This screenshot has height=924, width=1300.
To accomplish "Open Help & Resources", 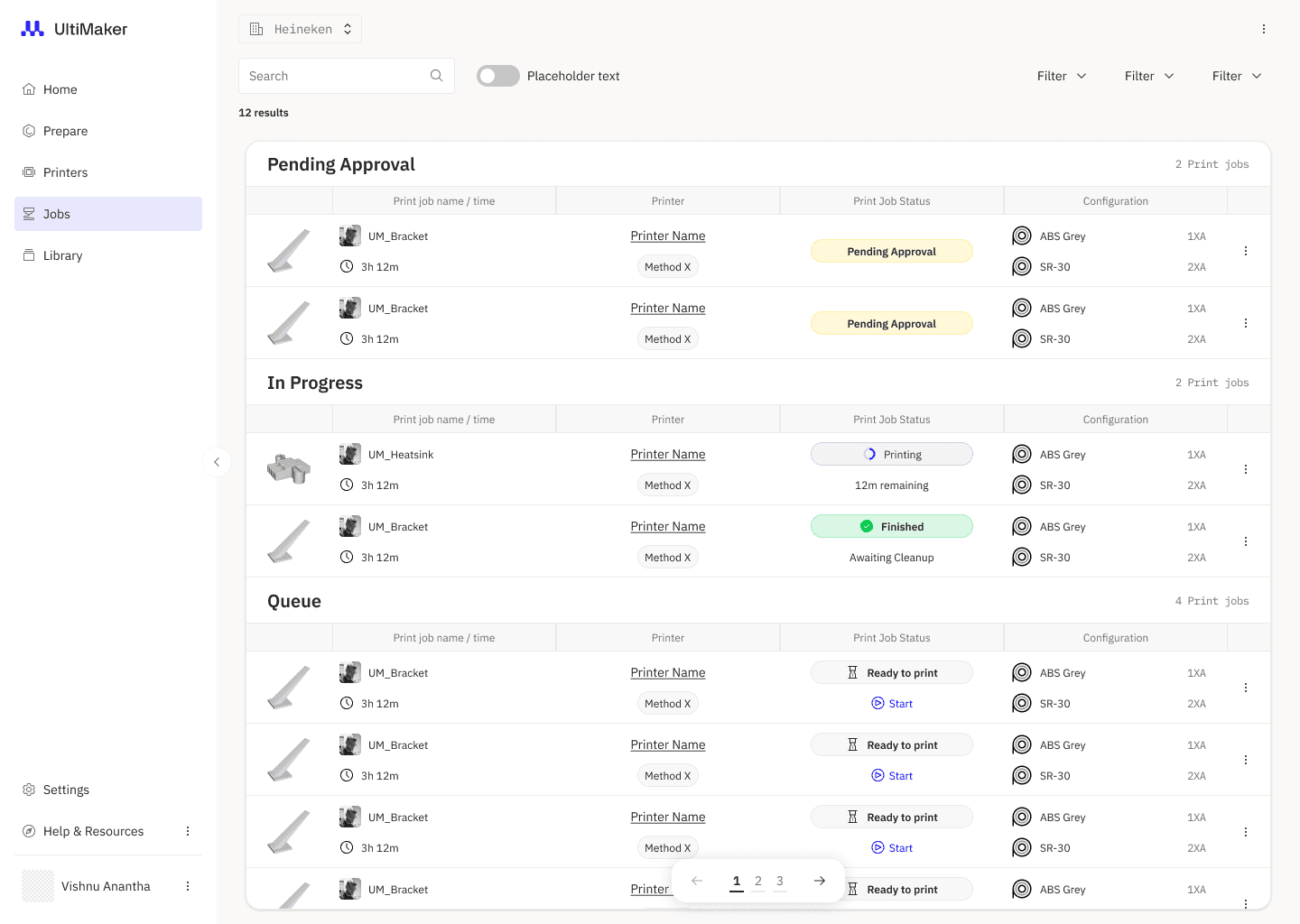I will [x=93, y=831].
